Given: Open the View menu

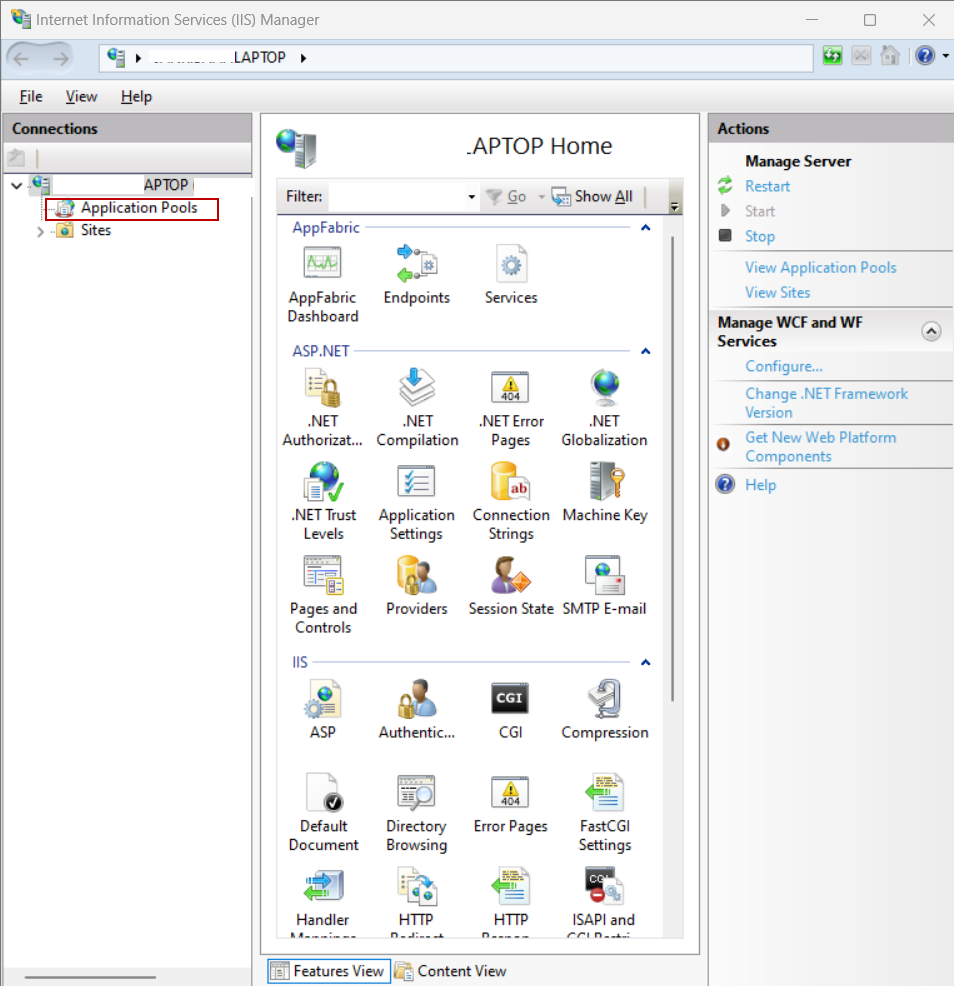Looking at the screenshot, I should click(x=81, y=96).
